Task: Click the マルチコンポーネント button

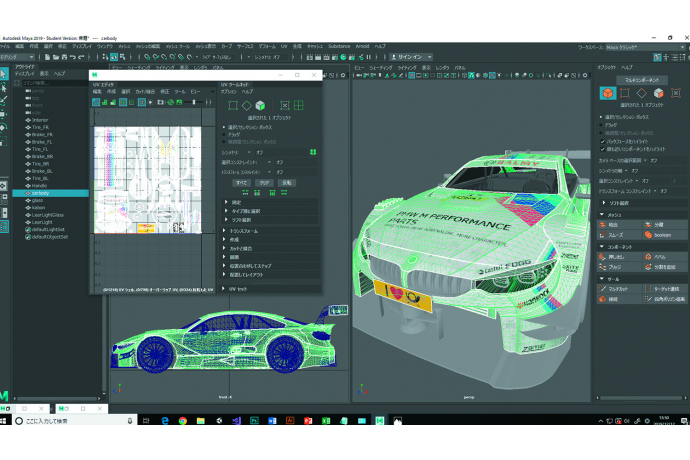Action: 642,80
